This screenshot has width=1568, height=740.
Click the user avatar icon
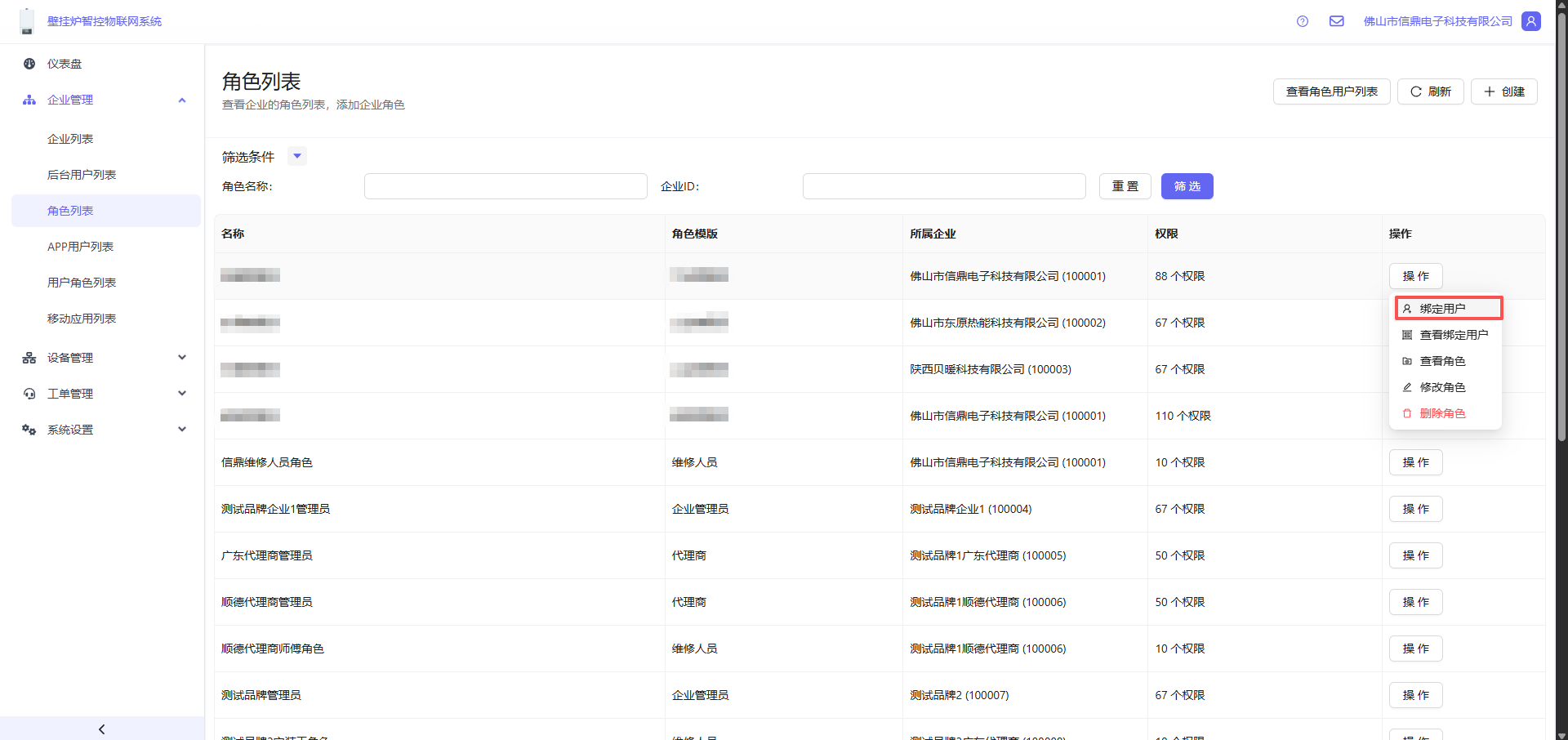(1530, 22)
